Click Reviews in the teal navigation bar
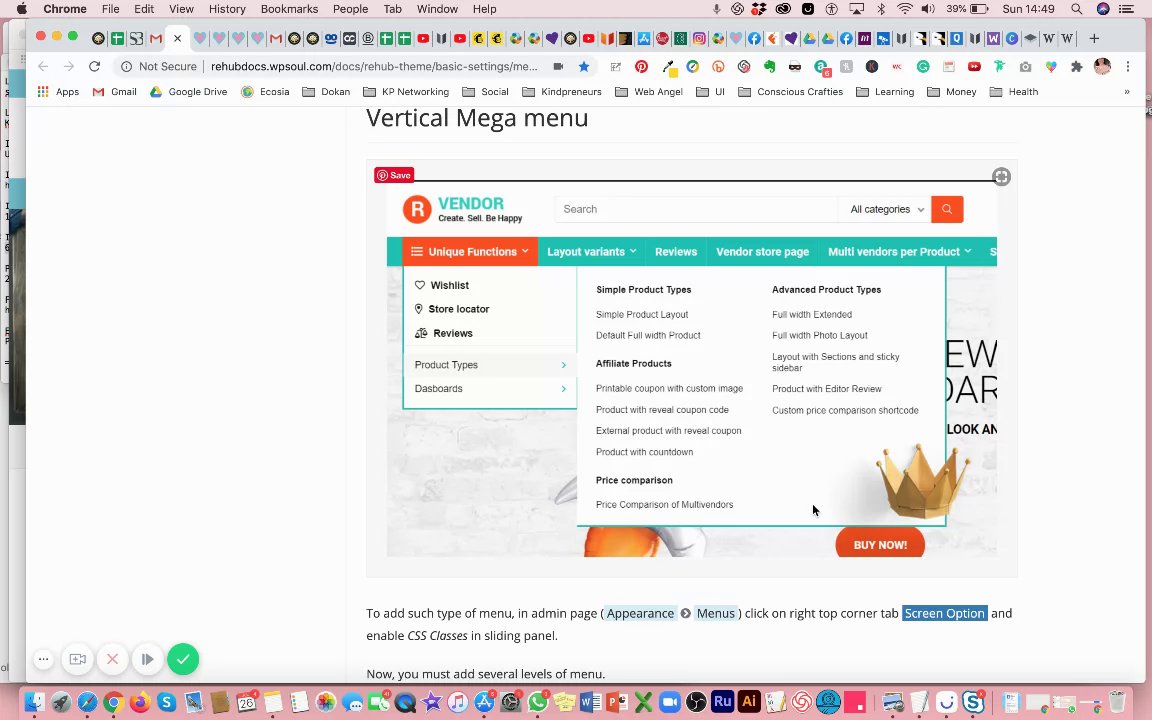1152x720 pixels. tap(676, 251)
